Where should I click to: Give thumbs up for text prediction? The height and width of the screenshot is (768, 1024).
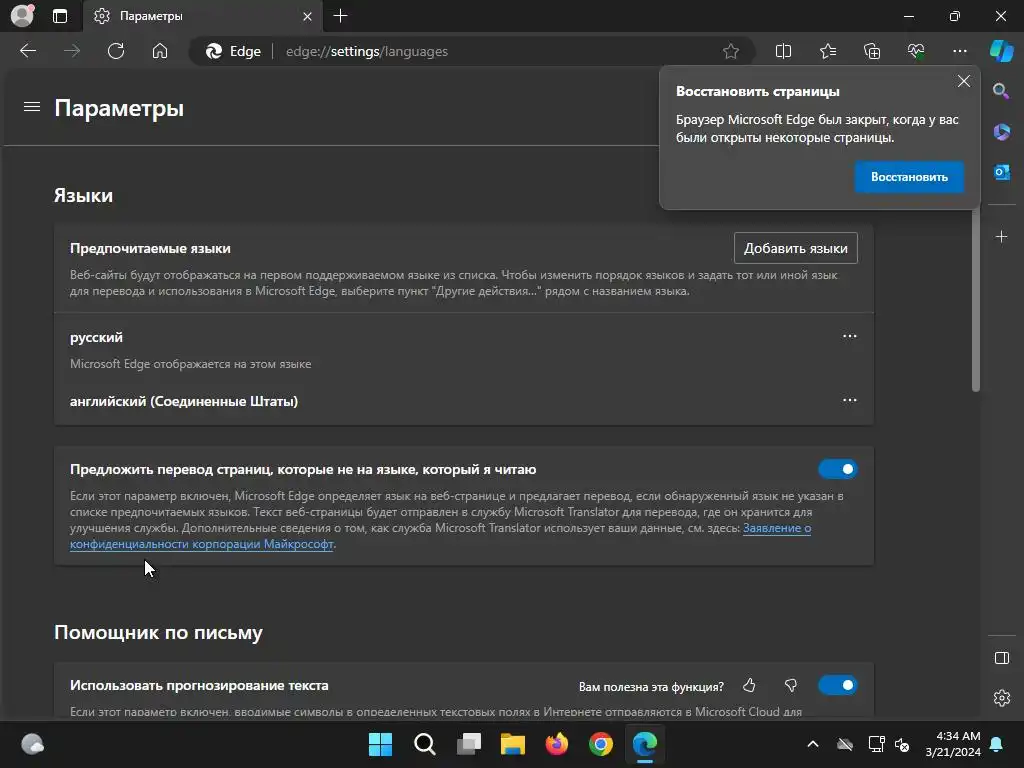coord(749,685)
